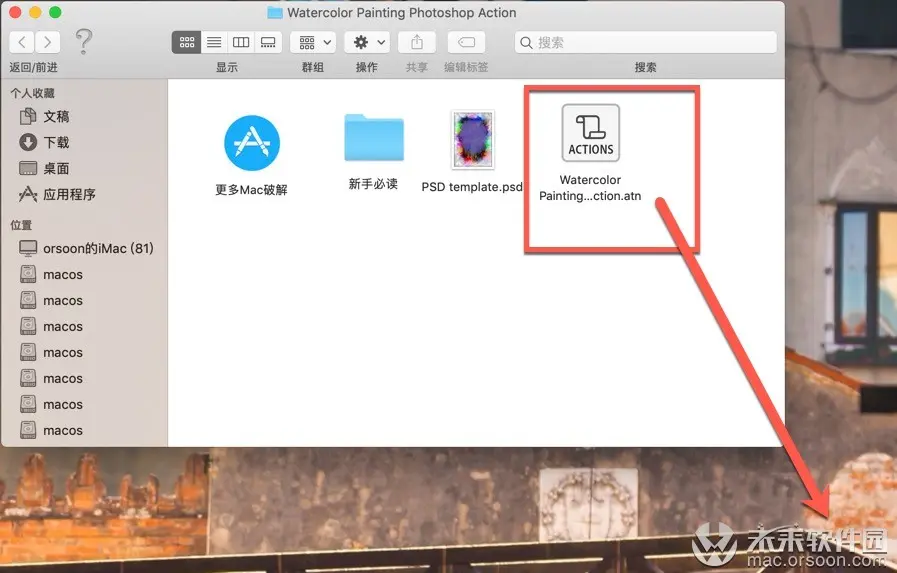
Task: Click the edit tags (编辑标签) button
Action: coord(466,42)
